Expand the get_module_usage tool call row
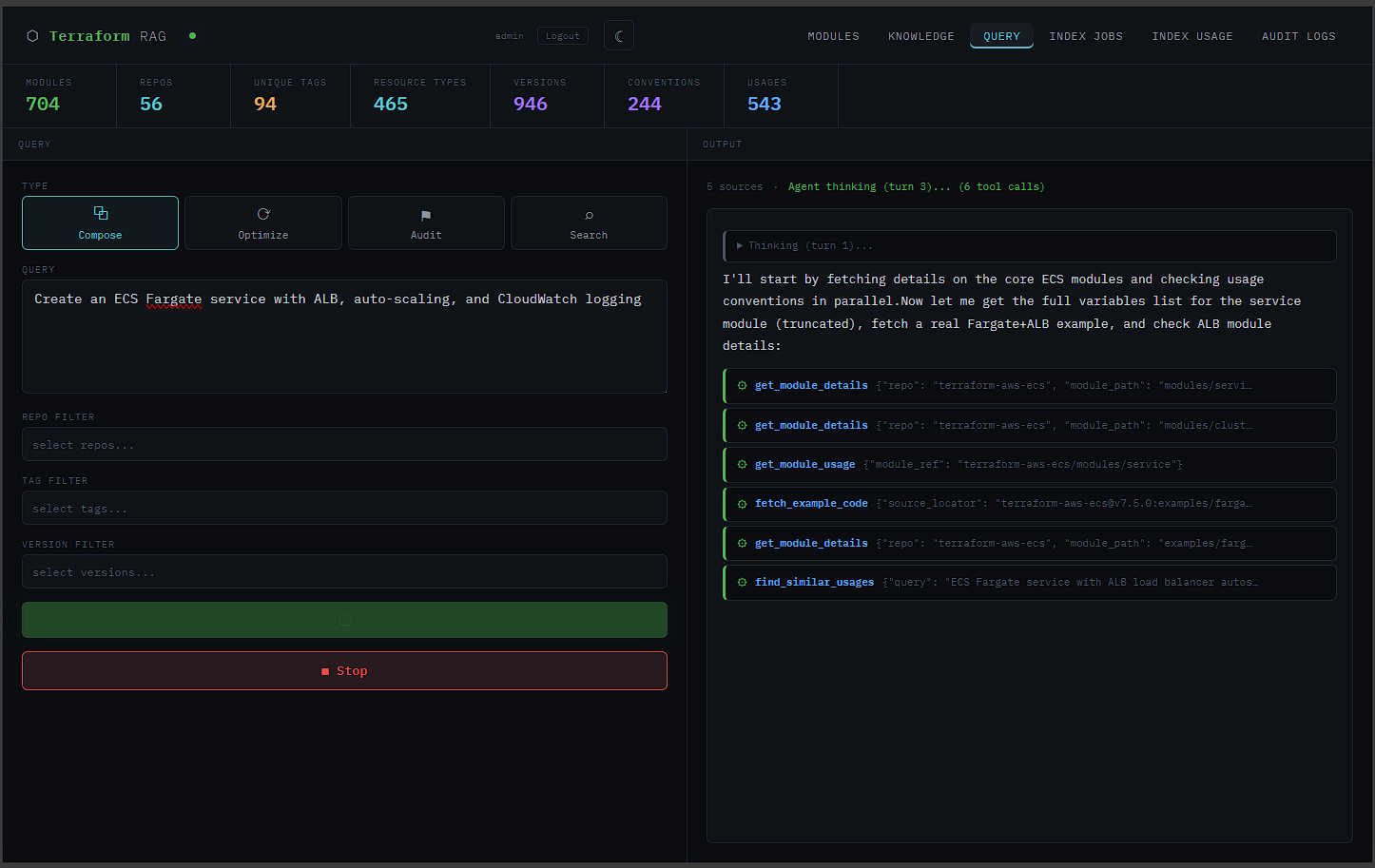This screenshot has height=868, width=1375. [x=1030, y=465]
